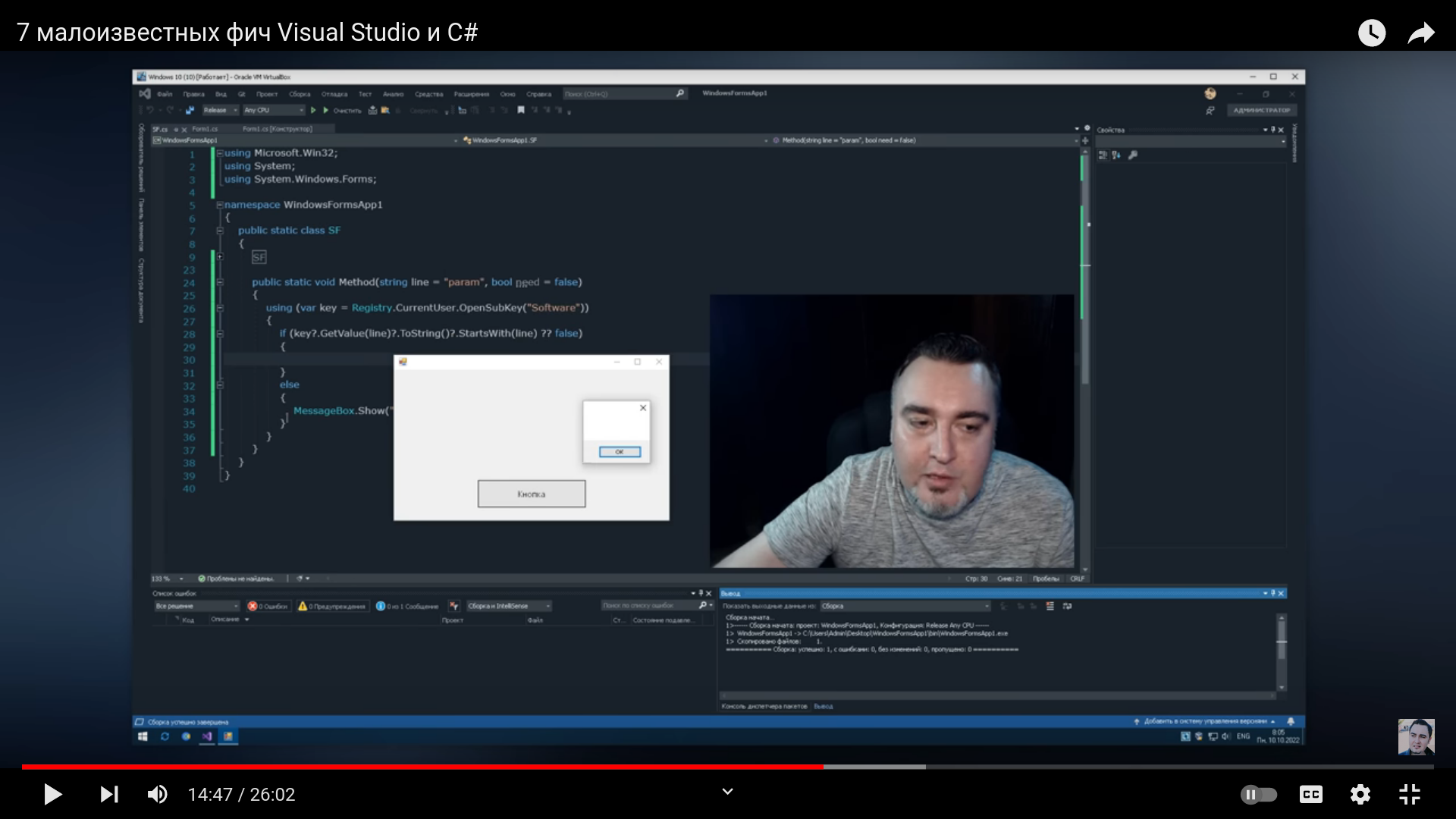
Task: Toggle closed captions on
Action: 1310,794
